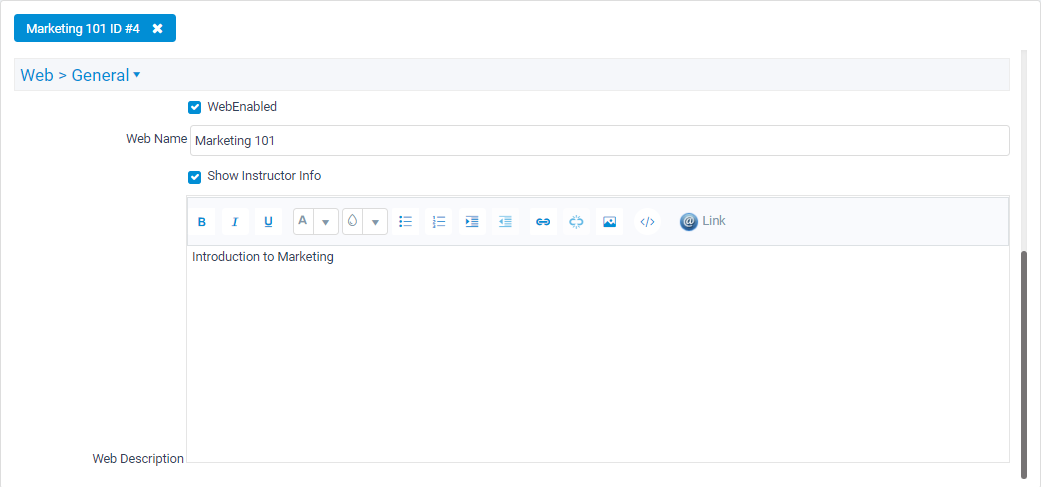Viewport: 1041px width, 487px height.
Task: Open the background color dropdown arrow
Action: tap(375, 222)
